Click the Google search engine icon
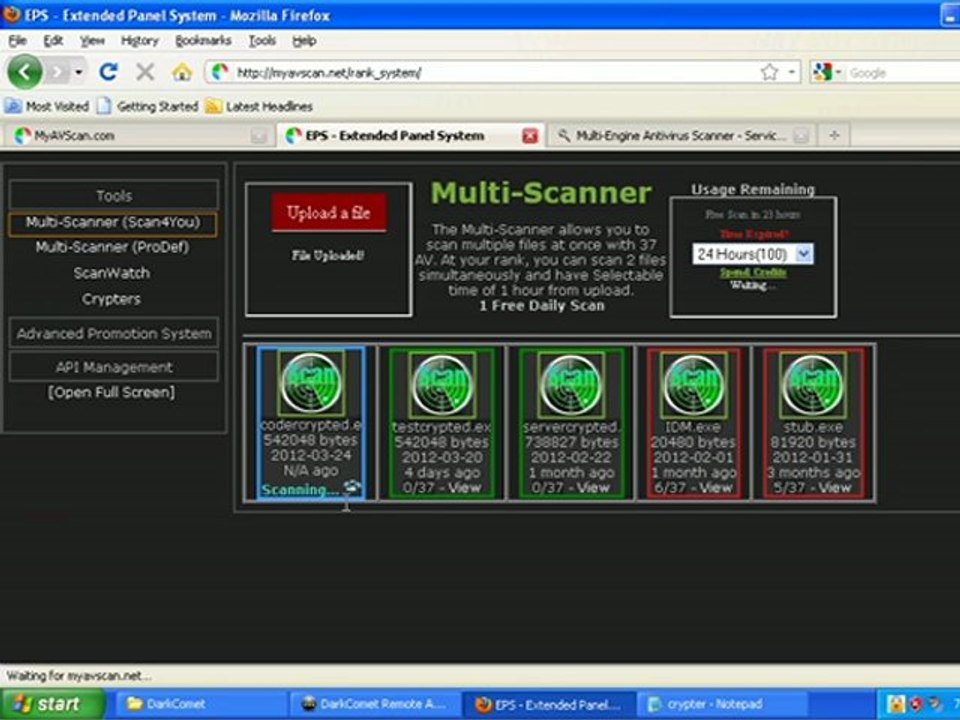Screen dimensions: 960x720 click(x=822, y=72)
